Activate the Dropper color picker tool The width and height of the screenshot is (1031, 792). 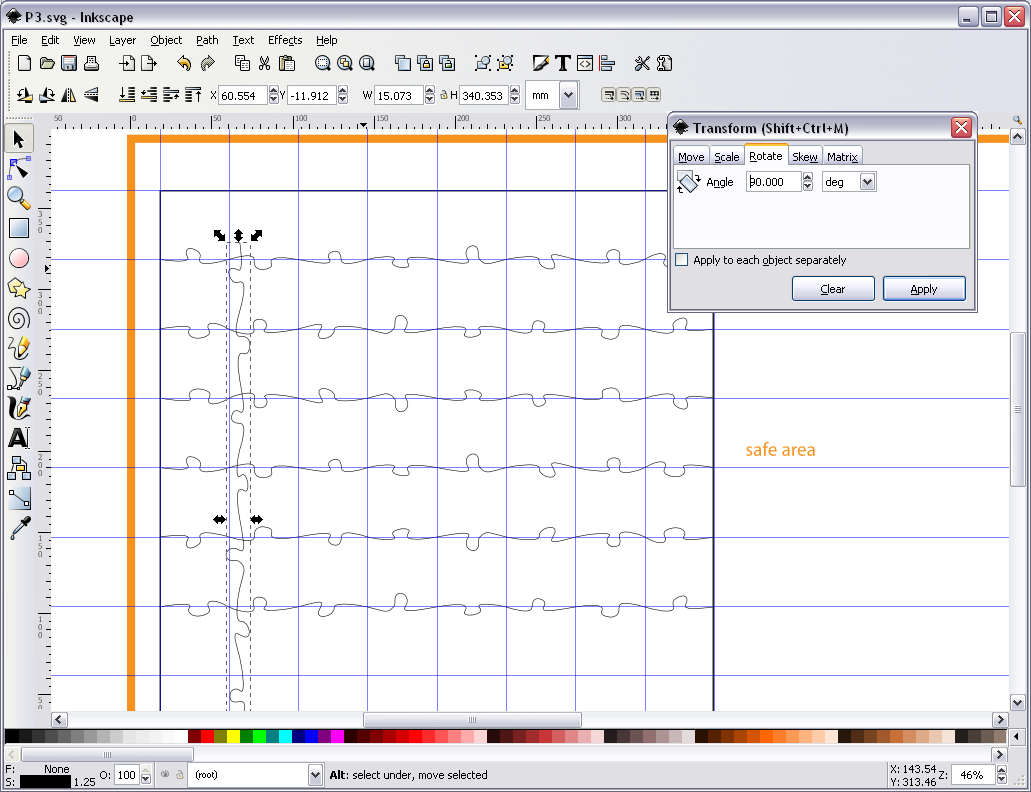pos(18,528)
